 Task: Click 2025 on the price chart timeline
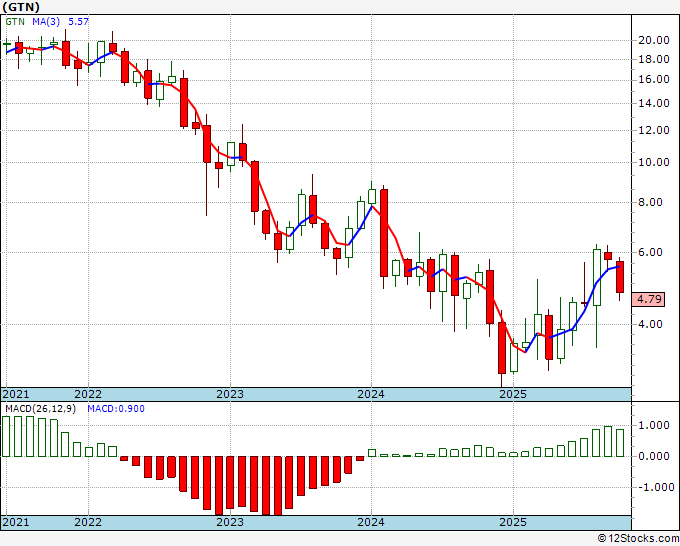tap(513, 394)
